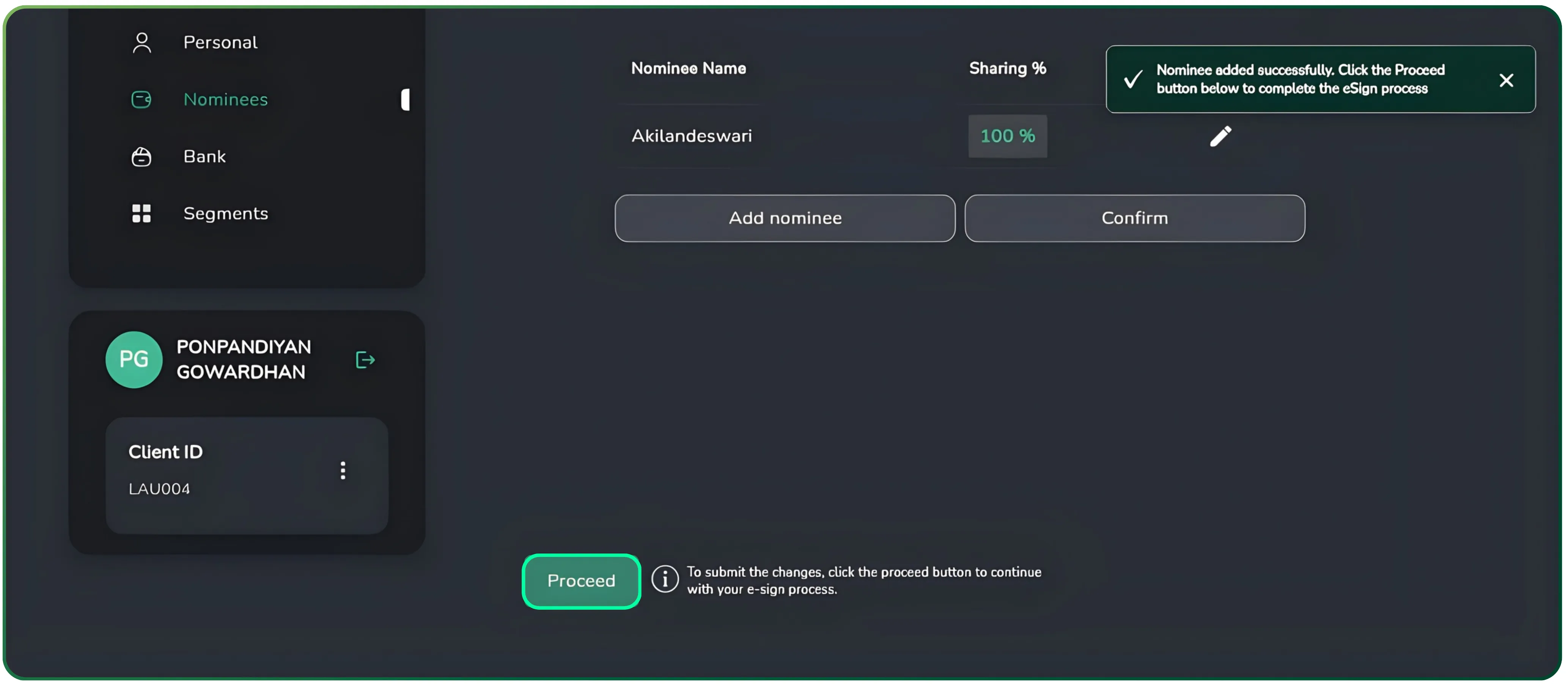
Task: Click the Bank sidebar icon
Action: (141, 156)
